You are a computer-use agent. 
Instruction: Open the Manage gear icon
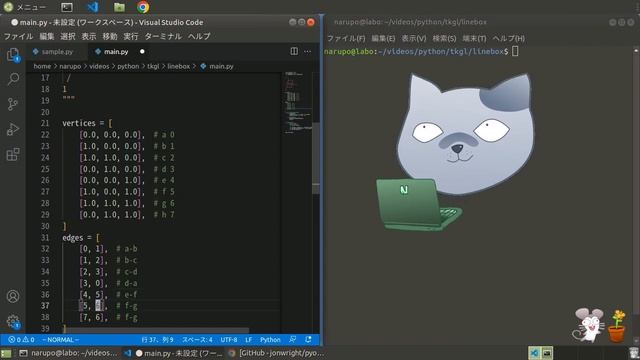[x=13, y=322]
